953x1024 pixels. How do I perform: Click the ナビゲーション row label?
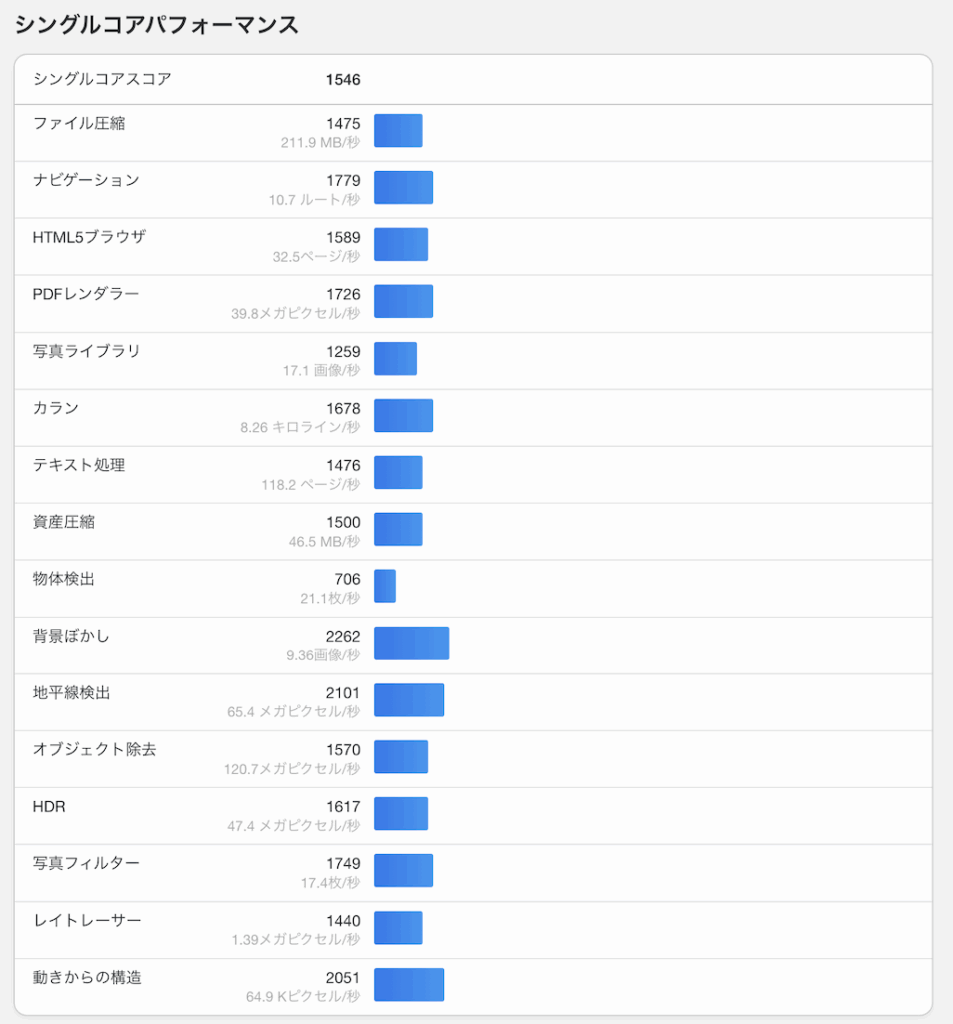point(86,180)
